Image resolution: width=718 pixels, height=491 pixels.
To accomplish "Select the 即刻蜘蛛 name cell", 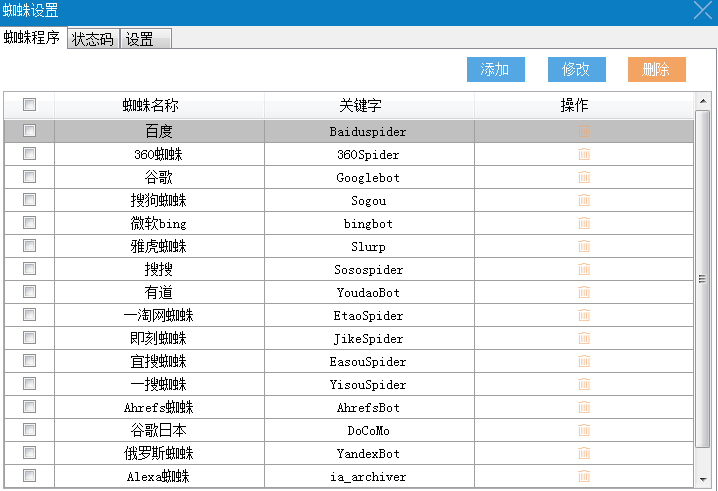I will pyautogui.click(x=159, y=338).
